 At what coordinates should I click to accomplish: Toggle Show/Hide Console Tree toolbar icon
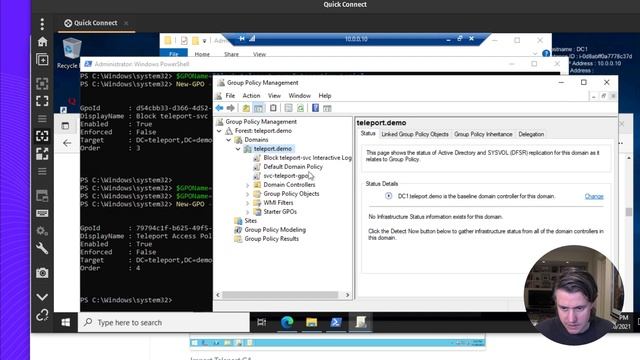(258, 108)
